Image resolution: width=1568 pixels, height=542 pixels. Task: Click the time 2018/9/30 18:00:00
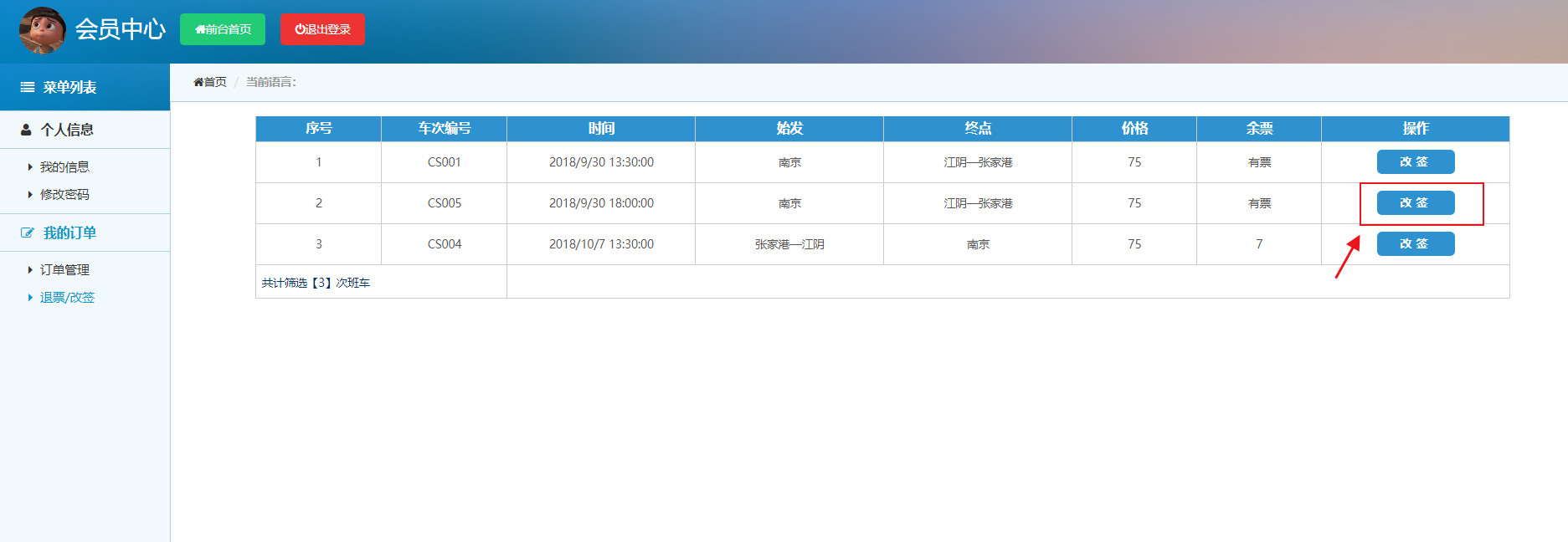pos(601,203)
